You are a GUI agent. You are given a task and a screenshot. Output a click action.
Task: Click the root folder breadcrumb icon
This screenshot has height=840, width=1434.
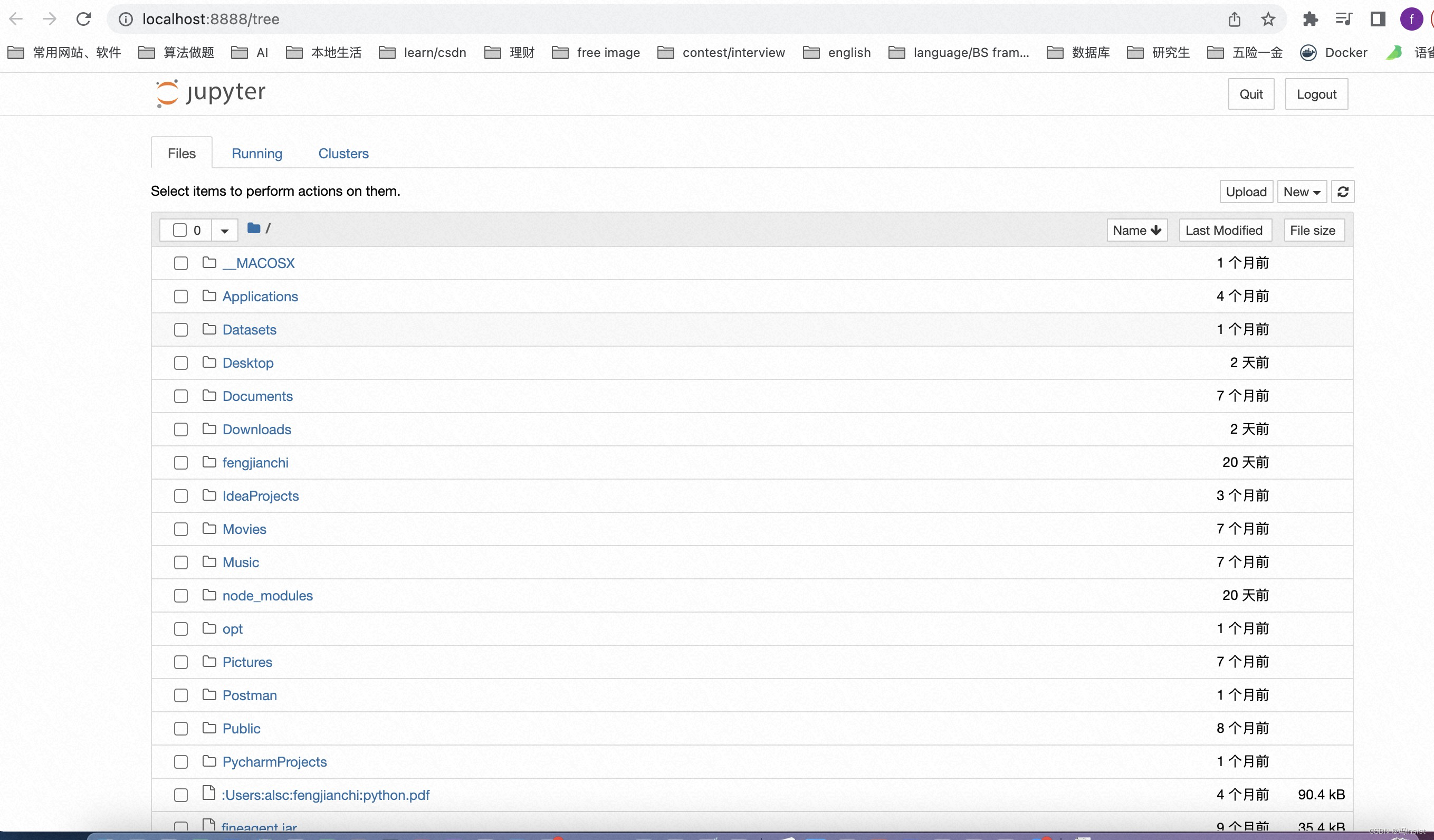(254, 229)
